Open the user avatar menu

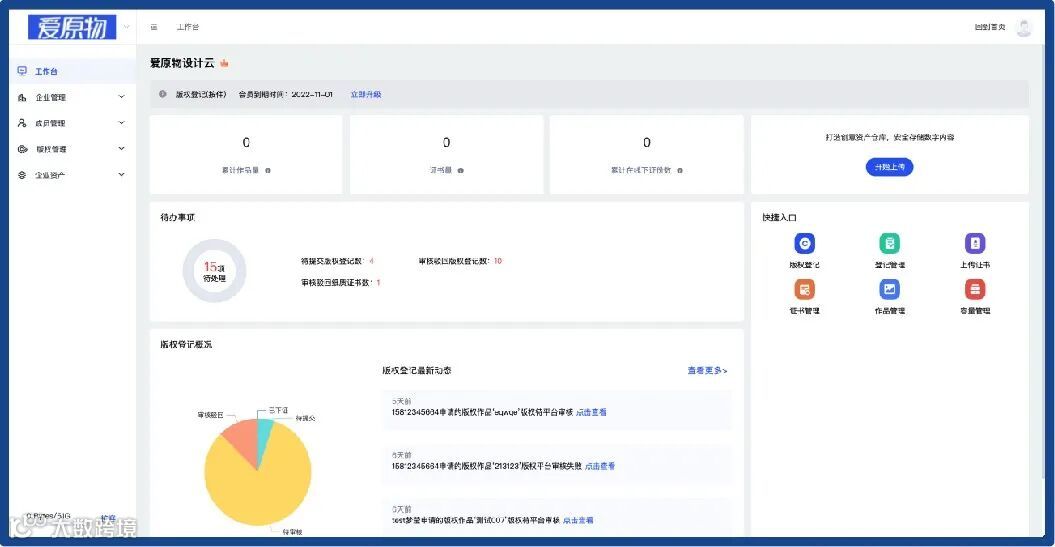point(1023,28)
